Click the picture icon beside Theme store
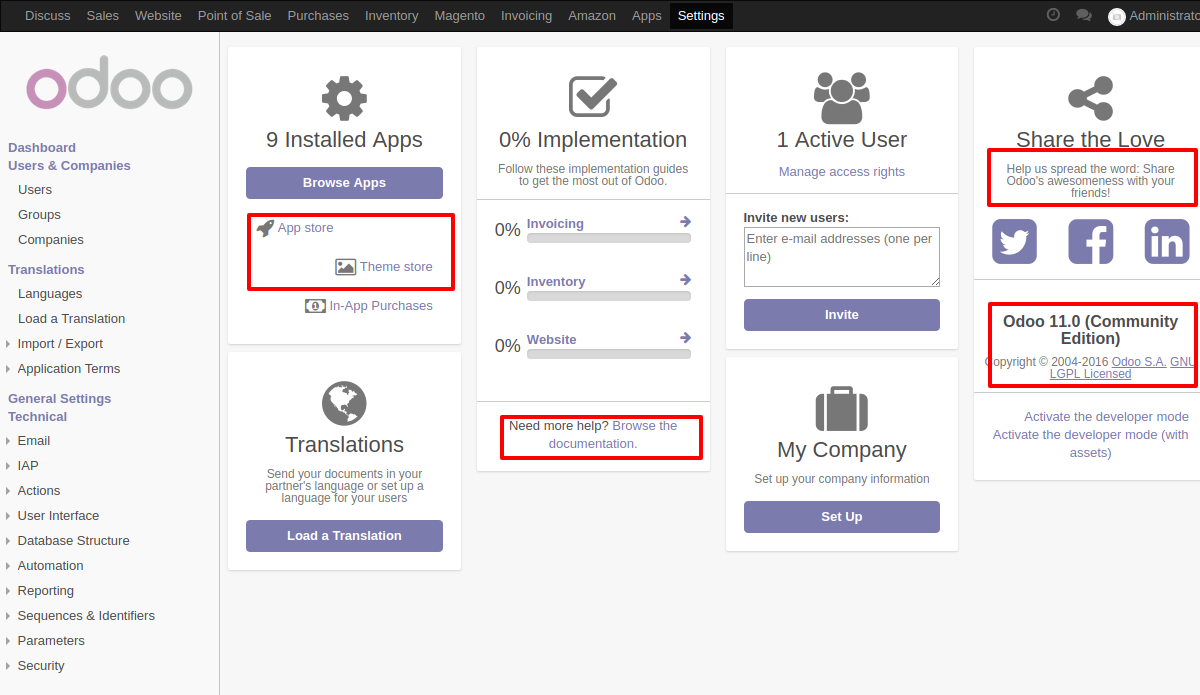This screenshot has width=1200, height=695. point(345,267)
